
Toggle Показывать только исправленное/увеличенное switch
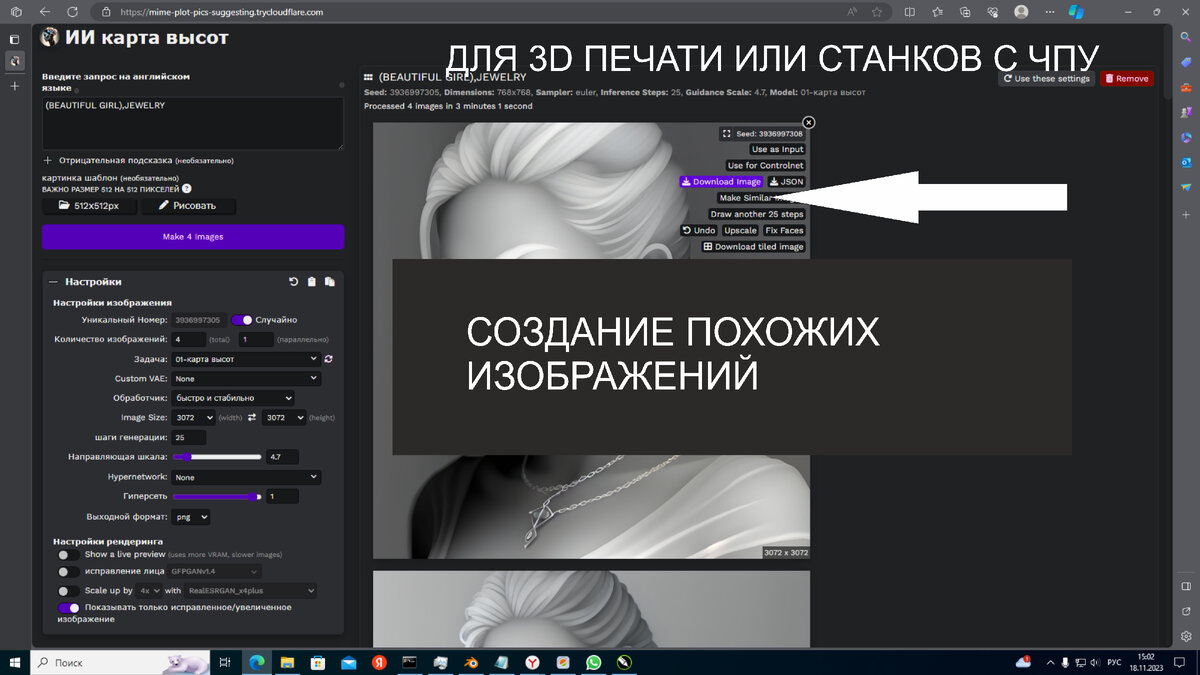coord(68,608)
